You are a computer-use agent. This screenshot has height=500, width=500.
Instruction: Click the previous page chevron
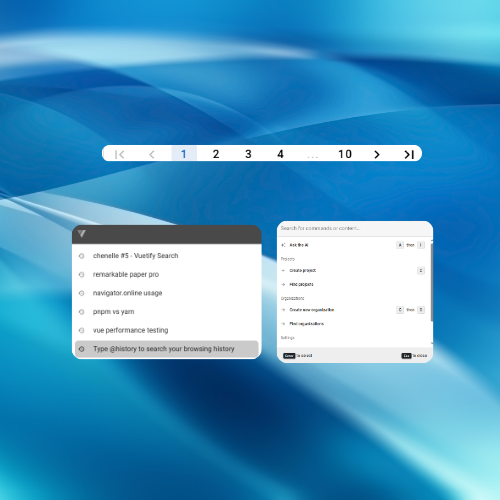coord(152,154)
